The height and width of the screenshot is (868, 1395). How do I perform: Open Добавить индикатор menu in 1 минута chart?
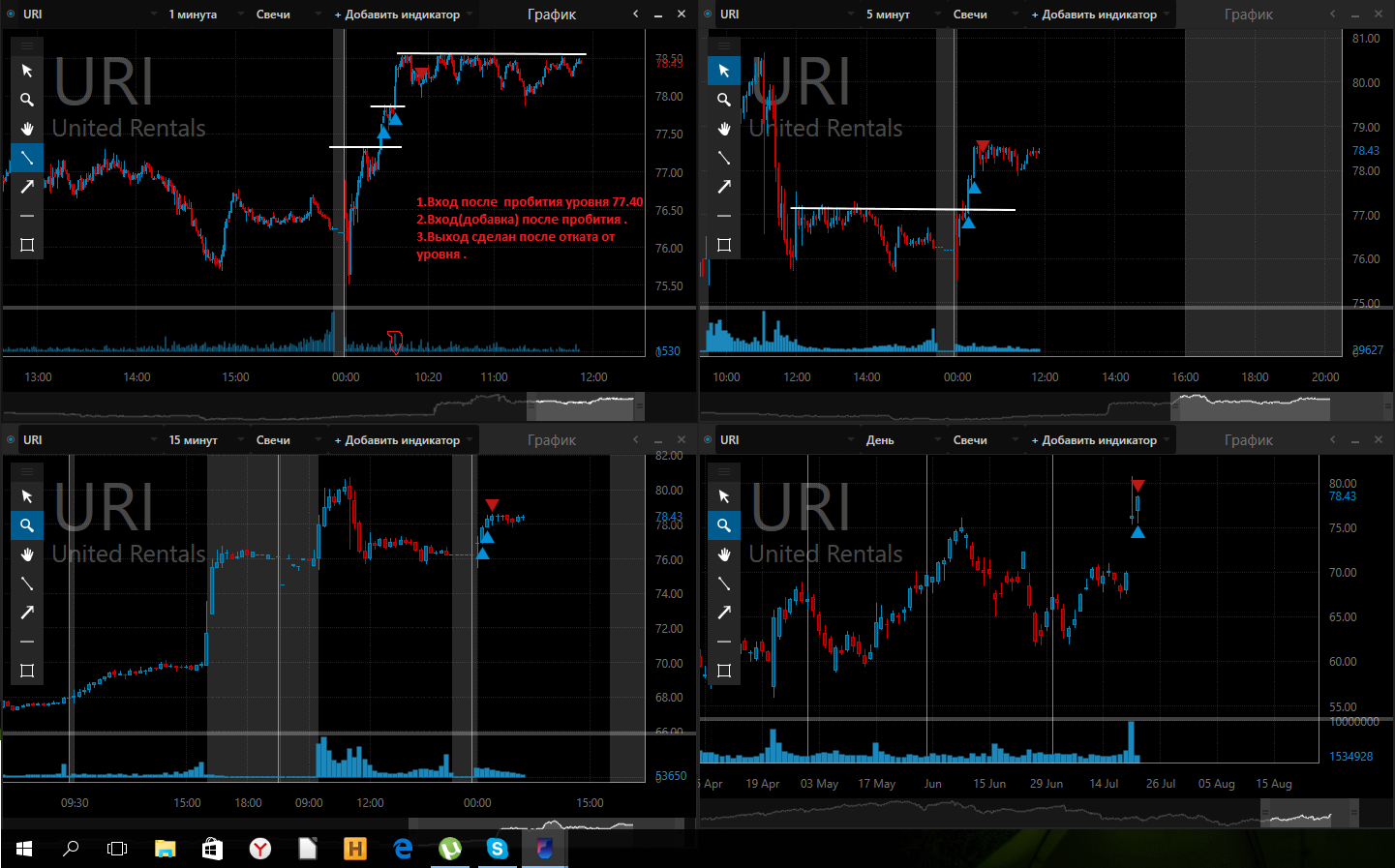point(402,15)
